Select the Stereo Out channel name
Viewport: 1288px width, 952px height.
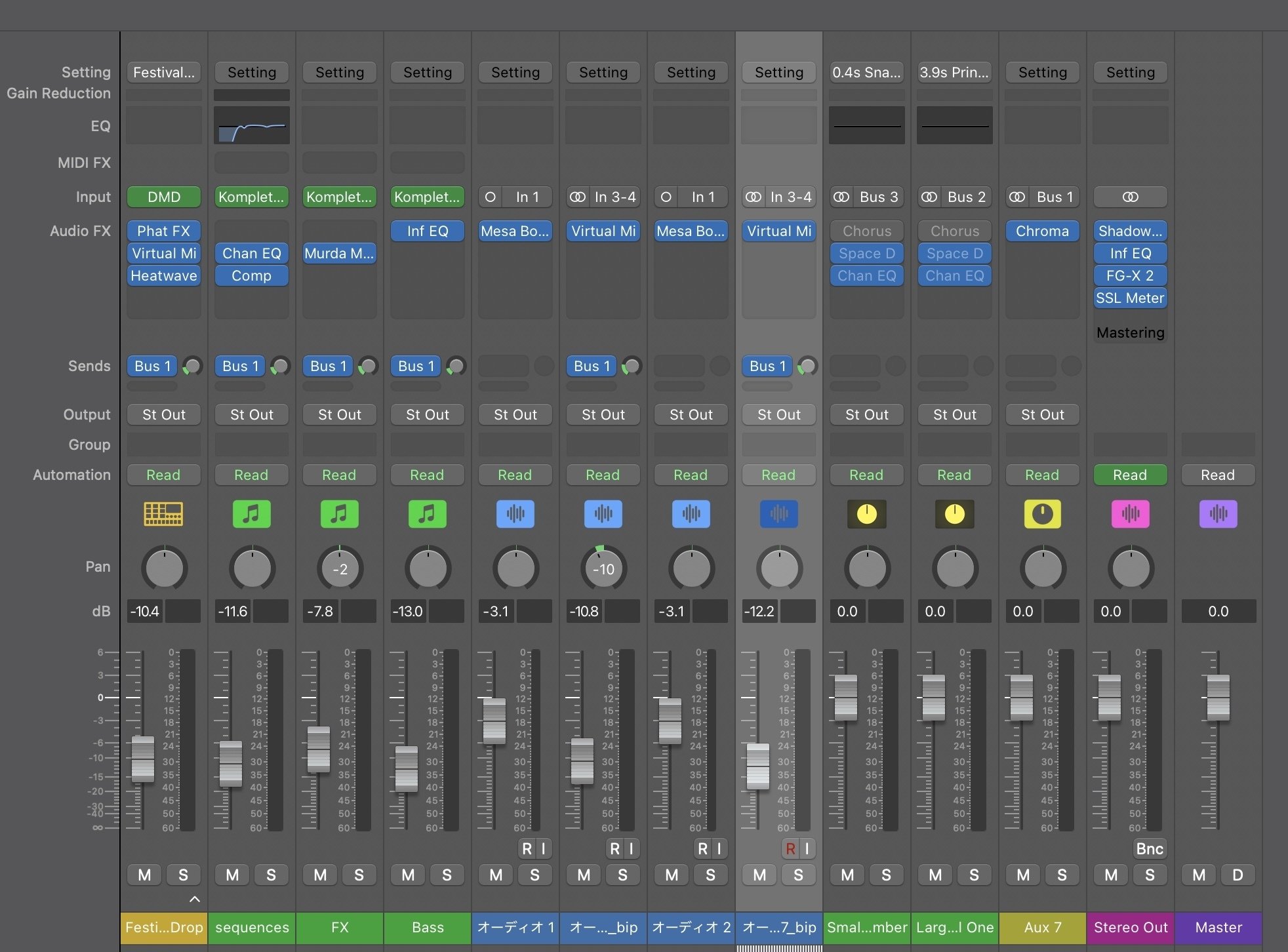click(x=1131, y=927)
